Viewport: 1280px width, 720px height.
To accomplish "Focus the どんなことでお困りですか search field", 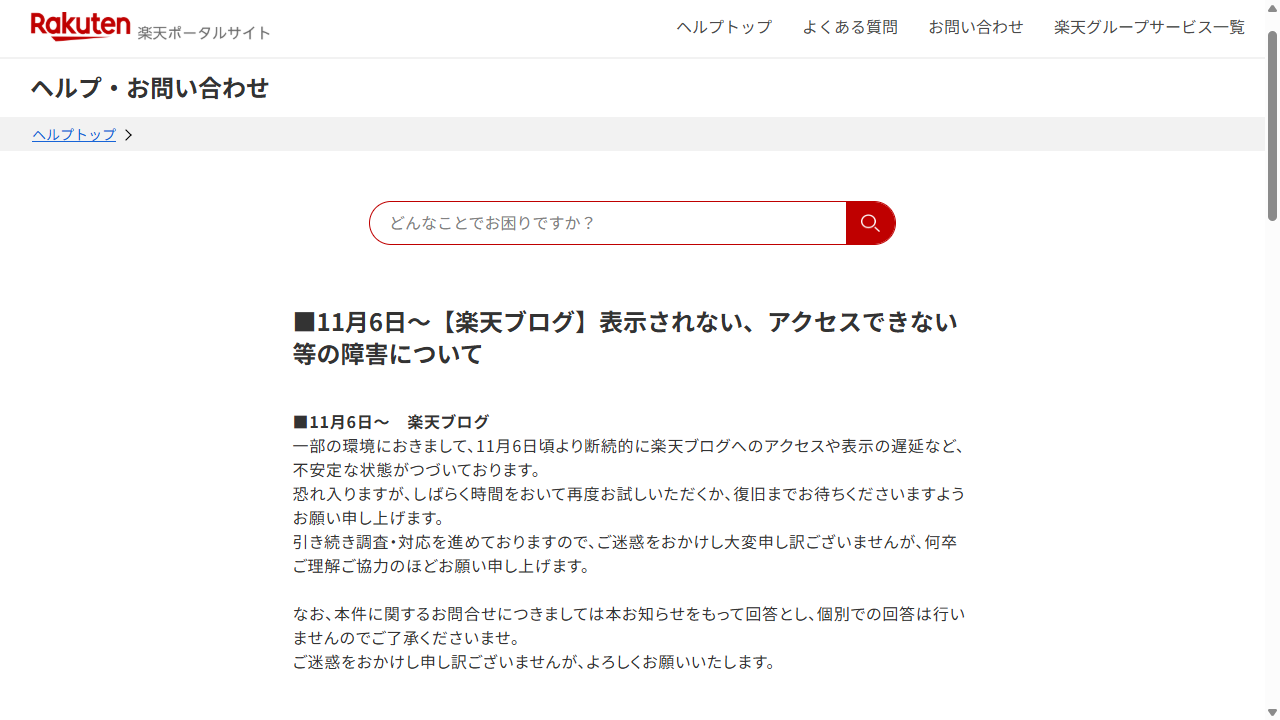I will click(x=608, y=223).
